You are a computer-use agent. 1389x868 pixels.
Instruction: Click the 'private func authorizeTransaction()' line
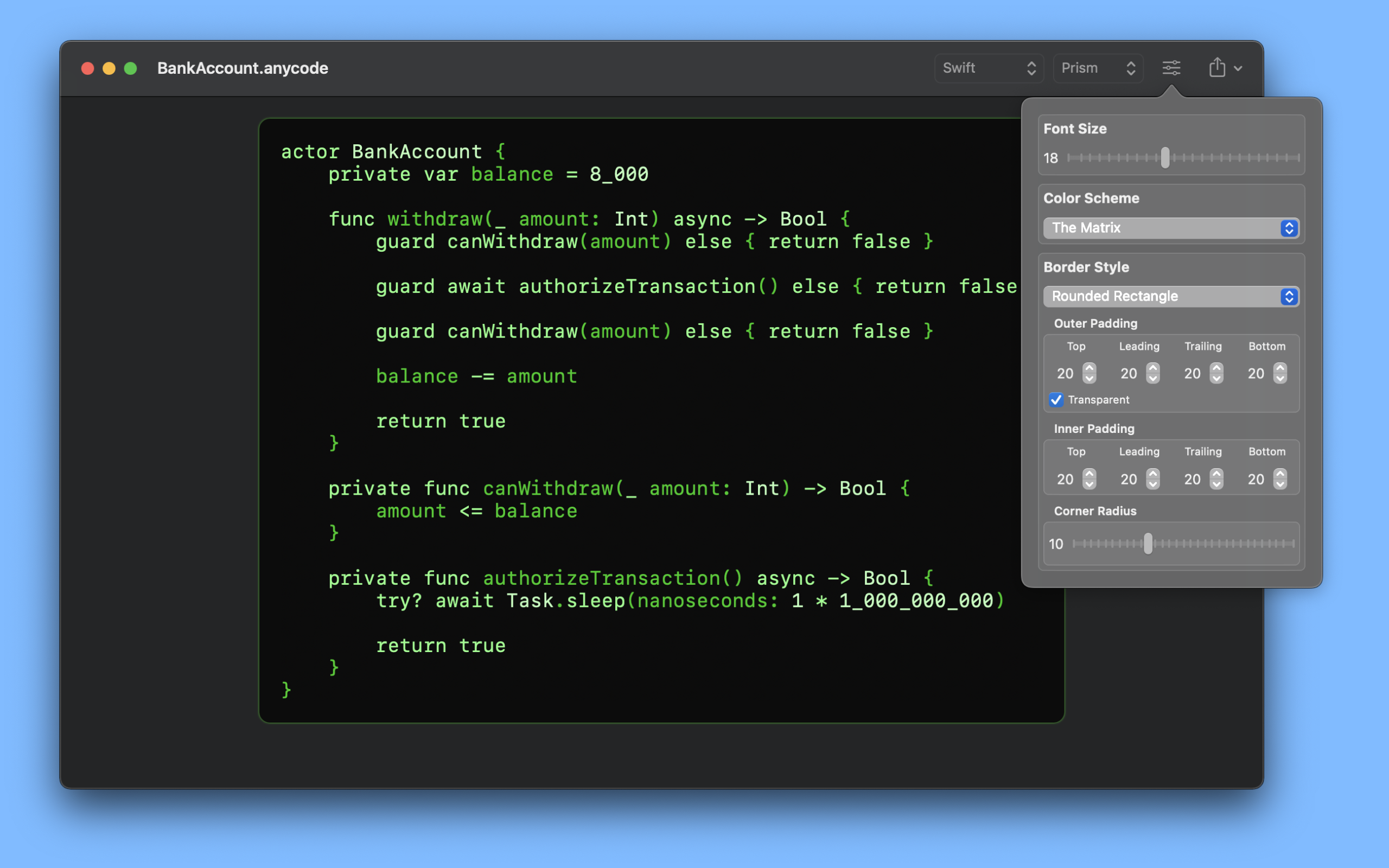coord(632,578)
